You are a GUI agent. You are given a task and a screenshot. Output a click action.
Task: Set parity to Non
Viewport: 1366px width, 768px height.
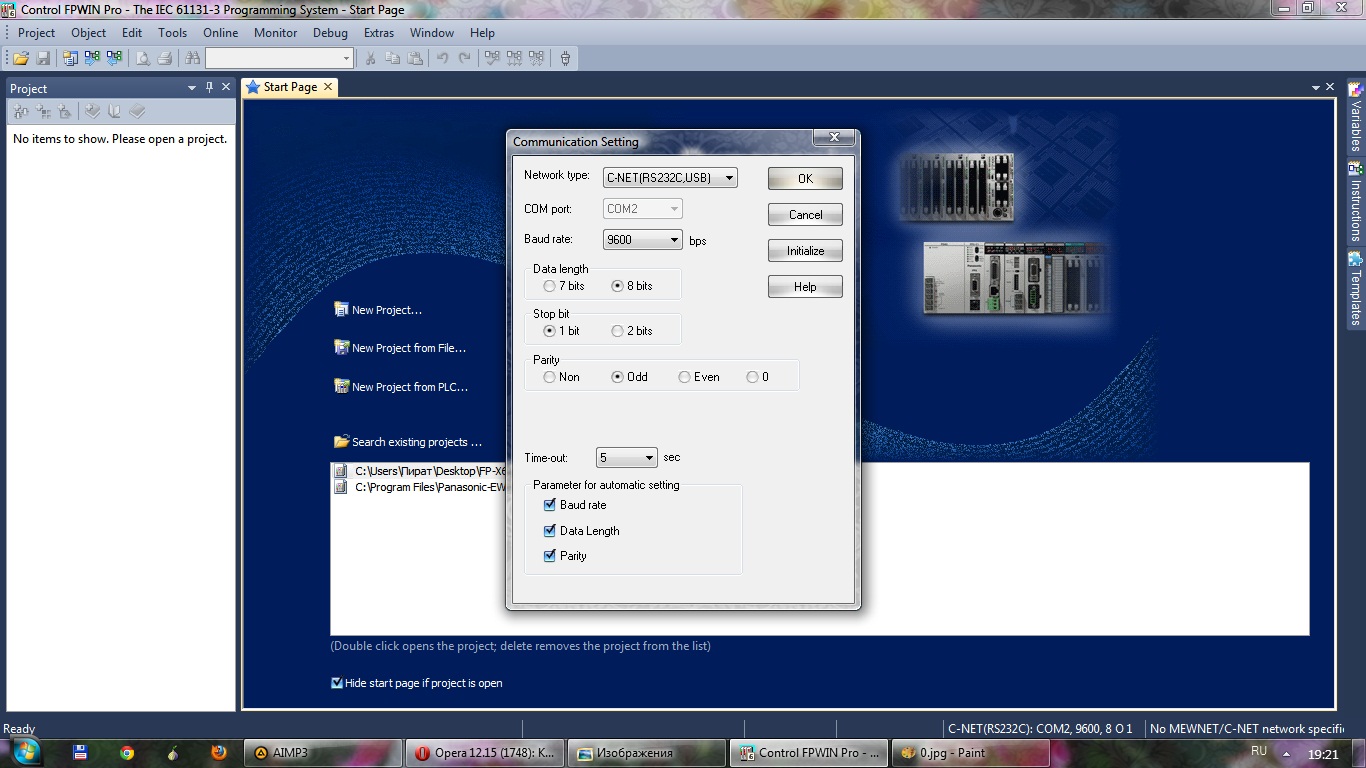(562, 377)
